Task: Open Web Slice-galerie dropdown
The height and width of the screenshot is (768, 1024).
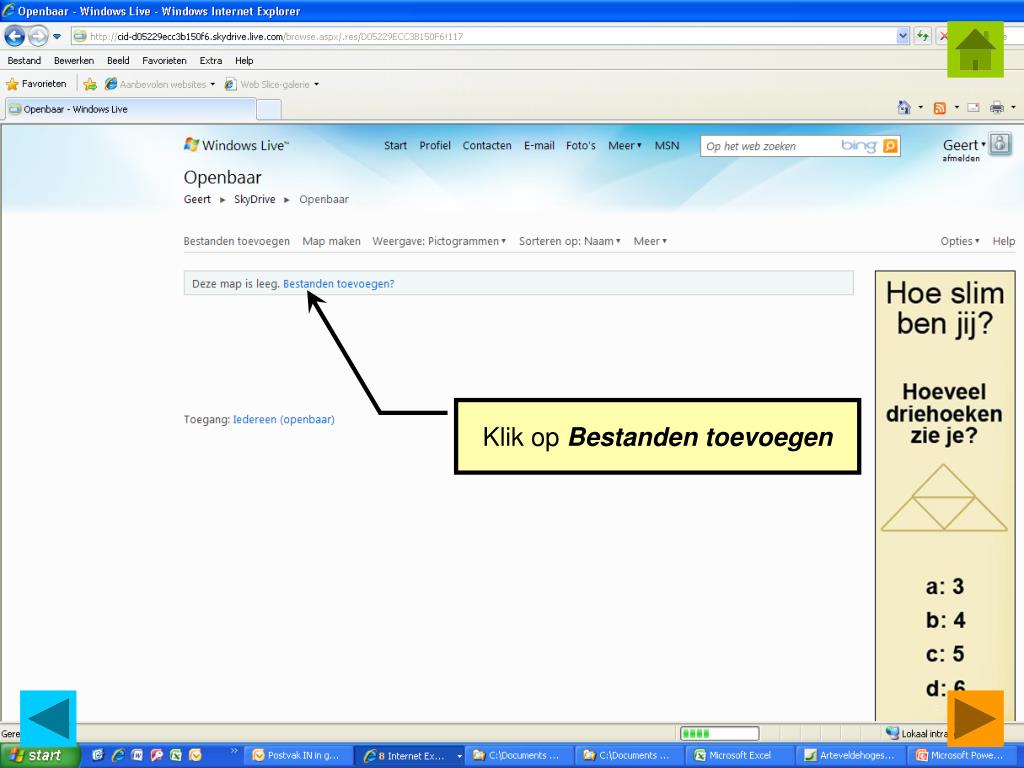Action: click(272, 84)
